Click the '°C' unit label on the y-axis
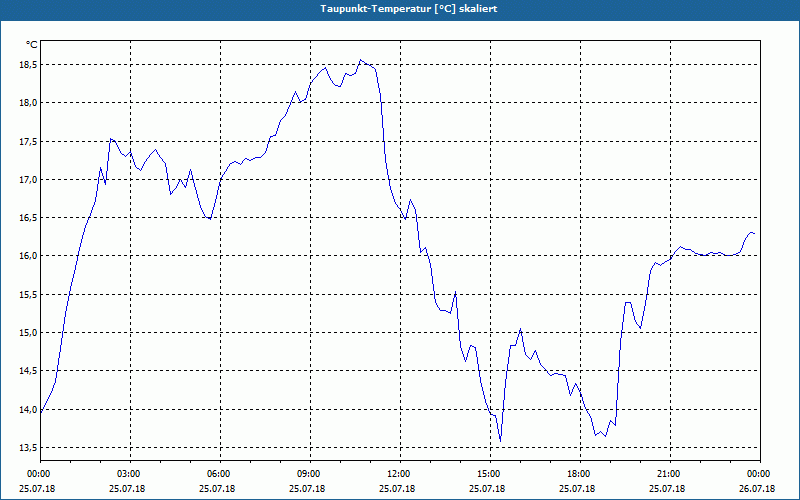This screenshot has width=800, height=500. pyautogui.click(x=32, y=45)
